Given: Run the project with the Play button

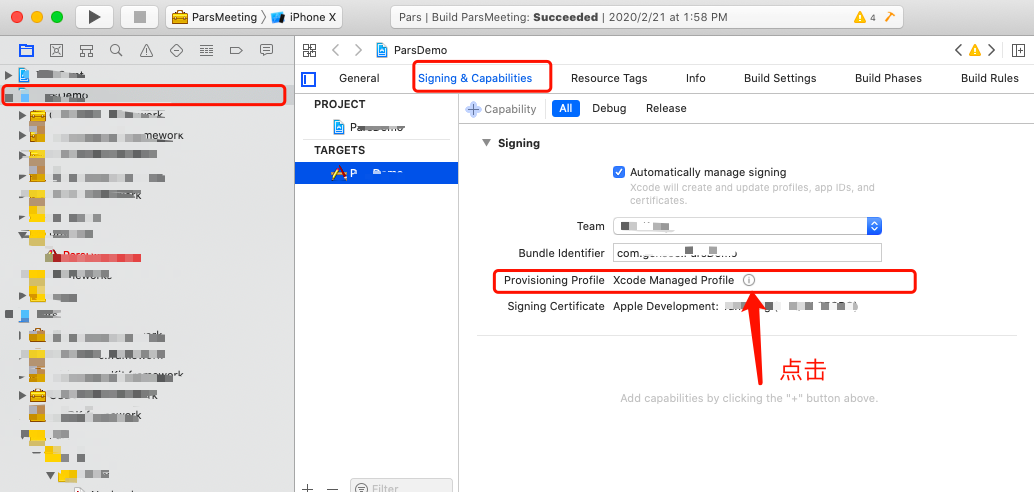Looking at the screenshot, I should click(95, 16).
